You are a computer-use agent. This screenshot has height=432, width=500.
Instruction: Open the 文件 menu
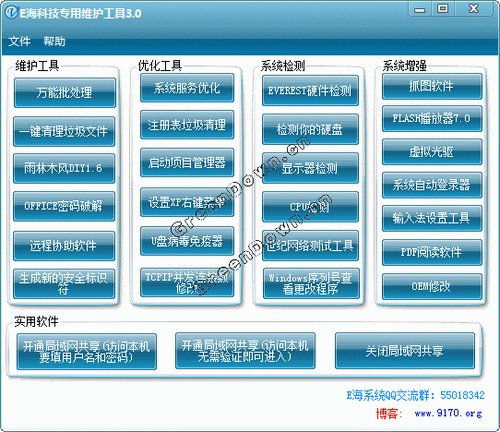point(19,41)
